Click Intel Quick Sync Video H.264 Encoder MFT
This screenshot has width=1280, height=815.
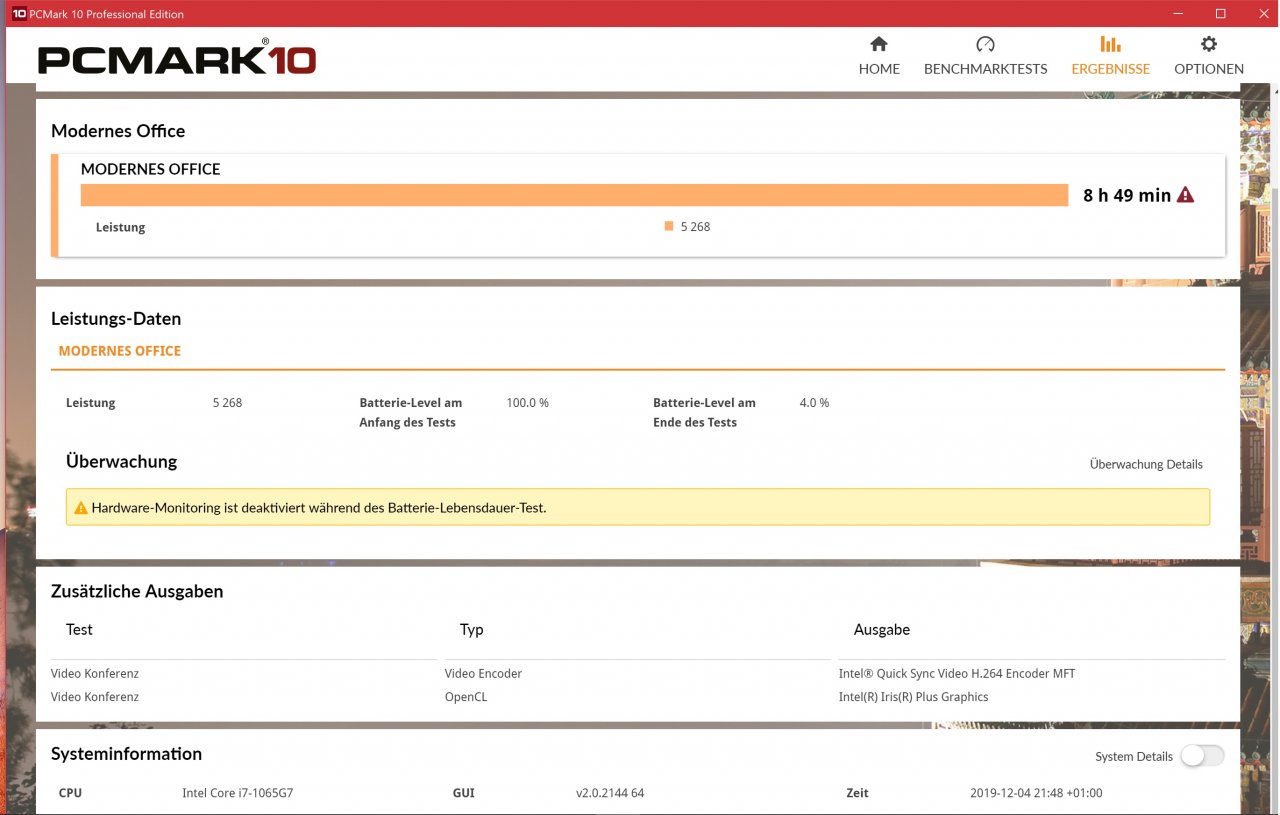click(x=957, y=674)
